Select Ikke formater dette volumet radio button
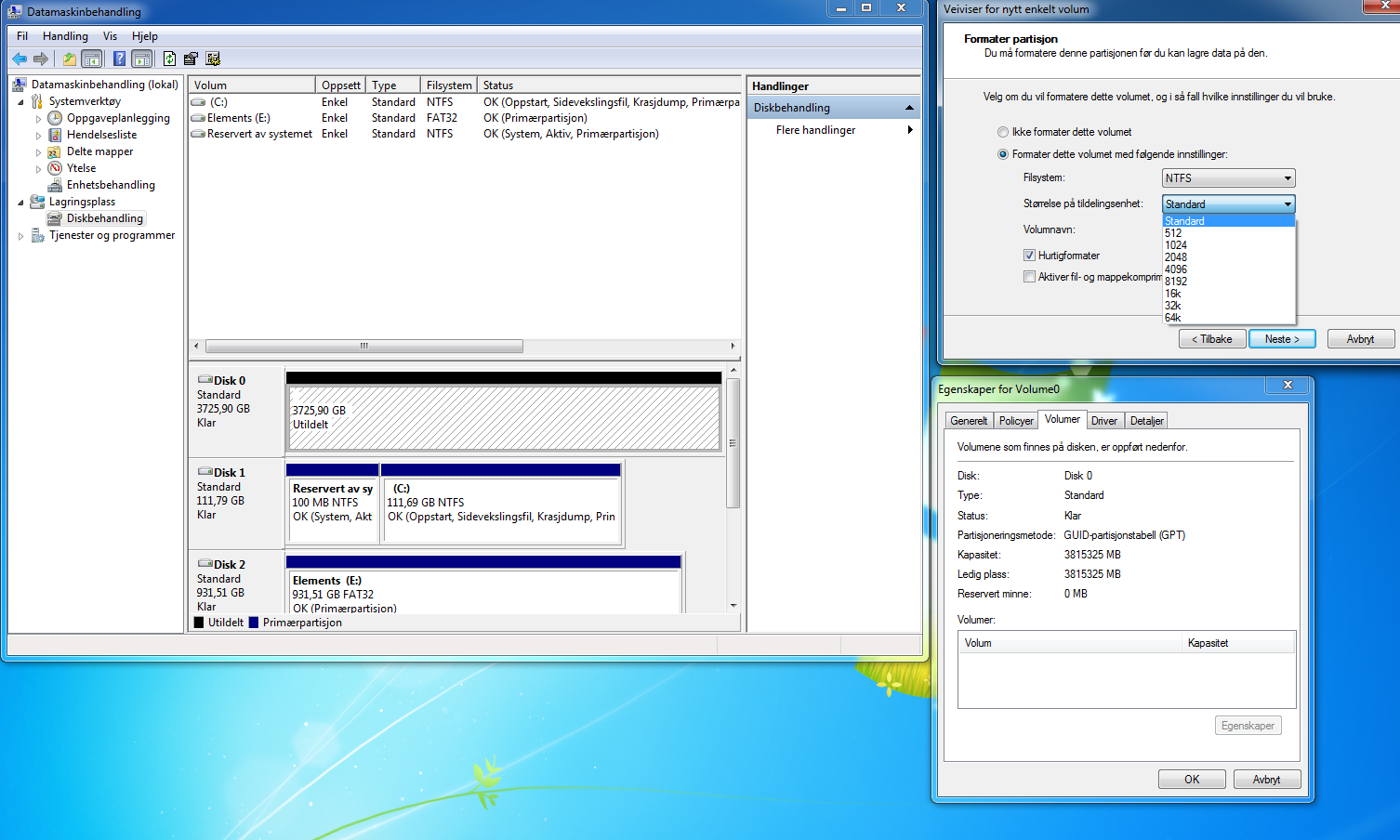 click(x=1003, y=132)
